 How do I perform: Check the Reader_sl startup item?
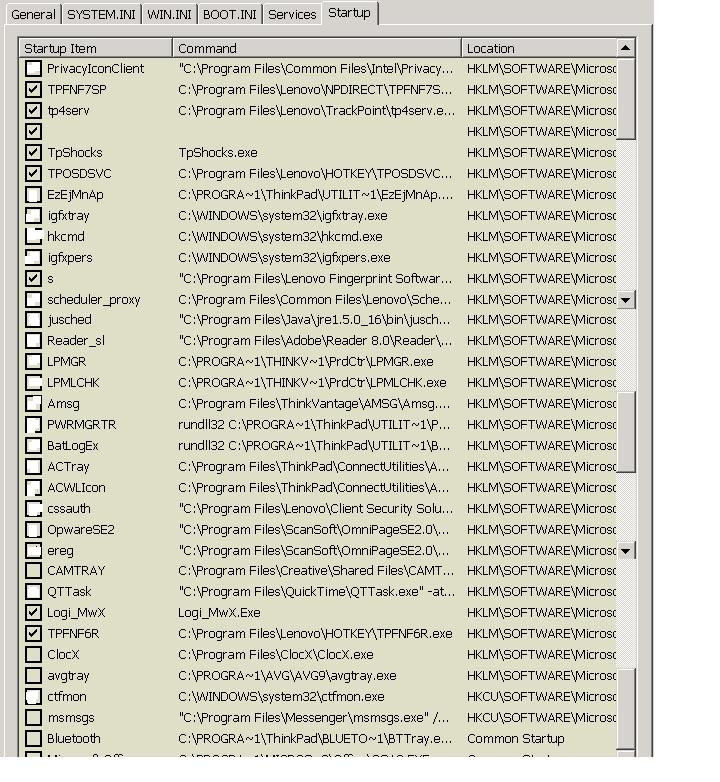tap(33, 340)
